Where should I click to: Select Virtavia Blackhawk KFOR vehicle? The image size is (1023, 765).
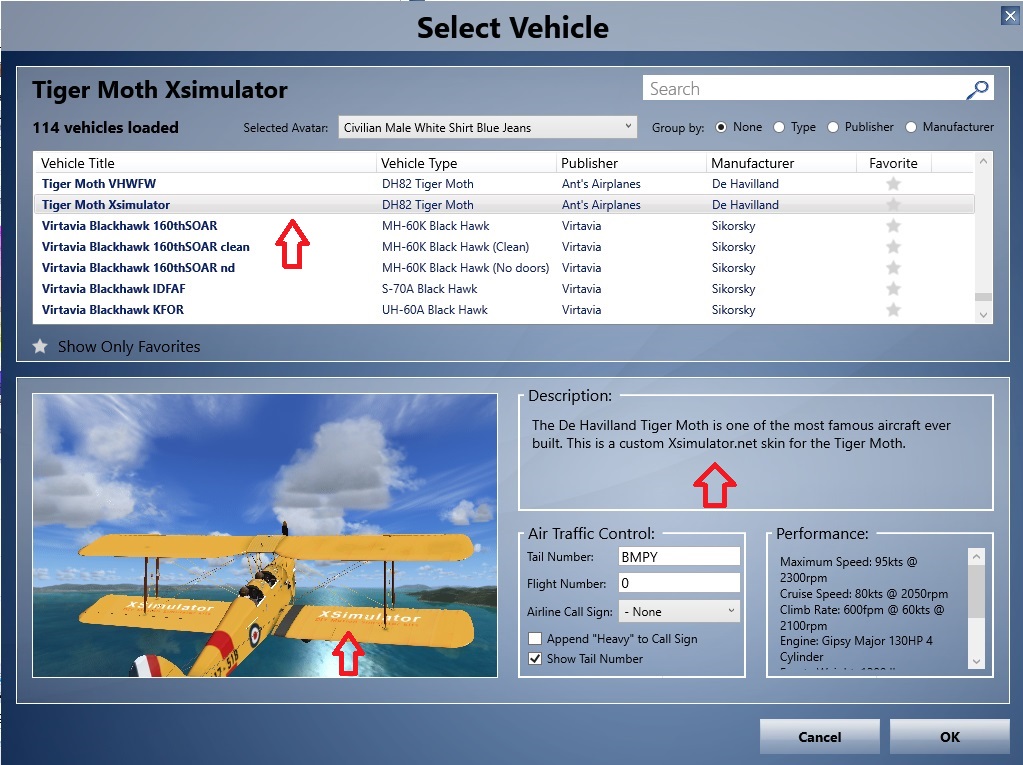113,309
